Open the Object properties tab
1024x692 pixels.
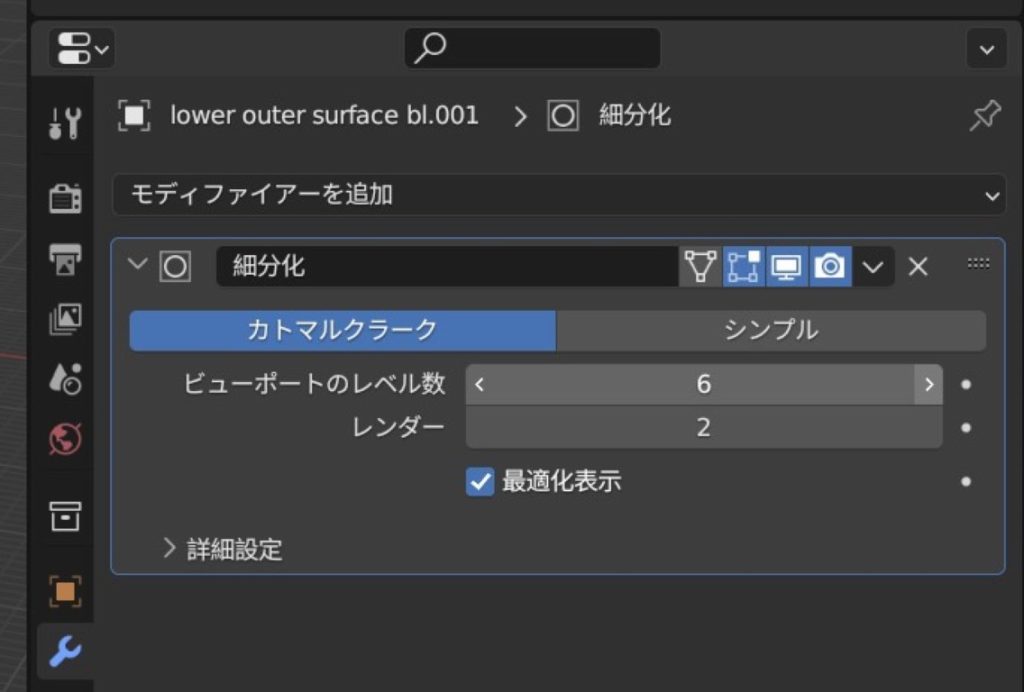[65, 591]
